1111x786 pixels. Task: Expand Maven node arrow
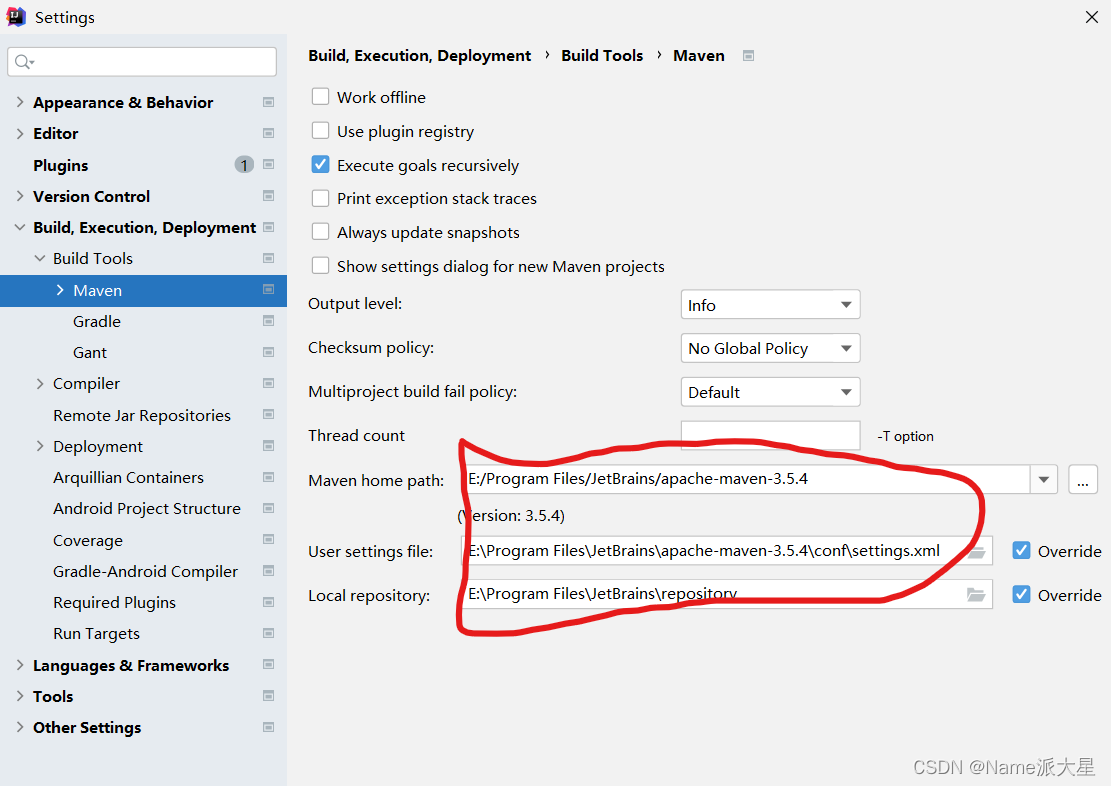(x=60, y=290)
